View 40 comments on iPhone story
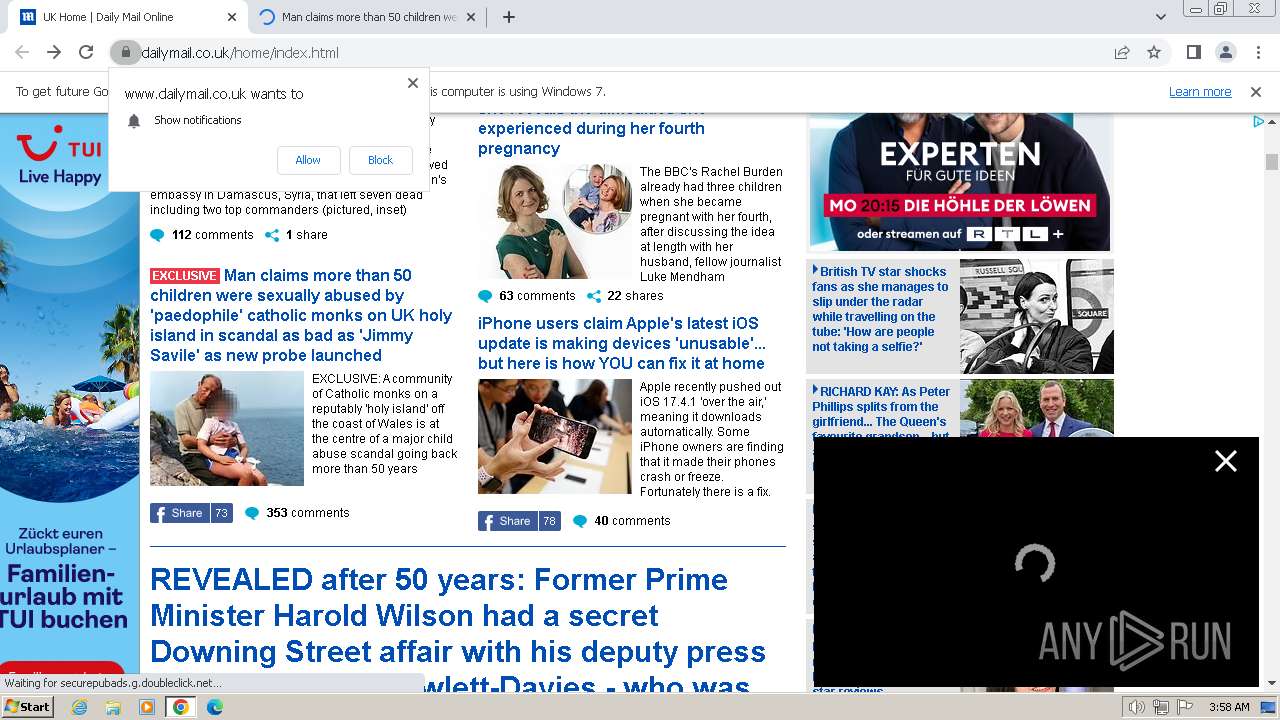1280x720 pixels. [622, 521]
